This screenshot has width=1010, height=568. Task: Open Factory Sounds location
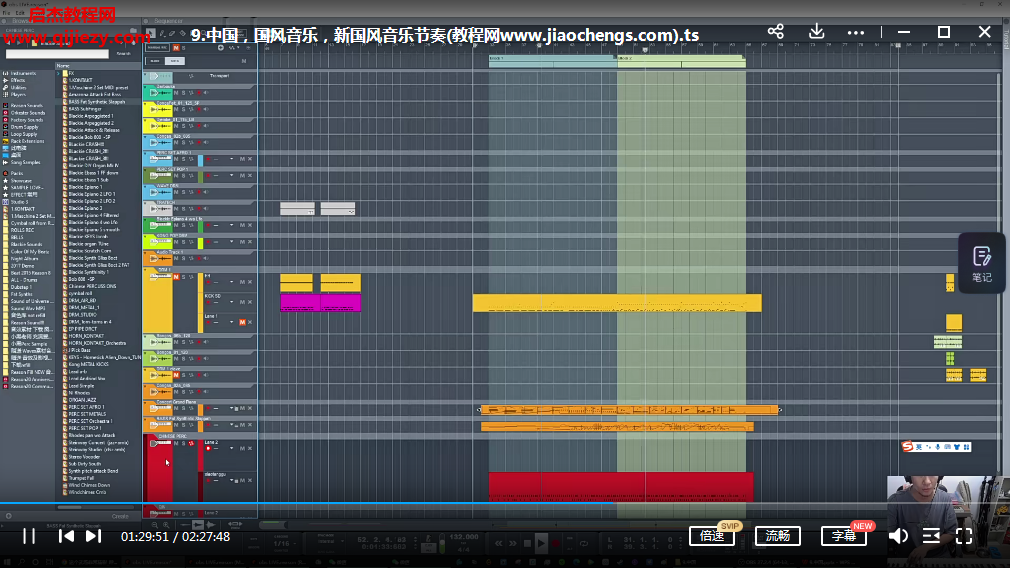point(26,120)
